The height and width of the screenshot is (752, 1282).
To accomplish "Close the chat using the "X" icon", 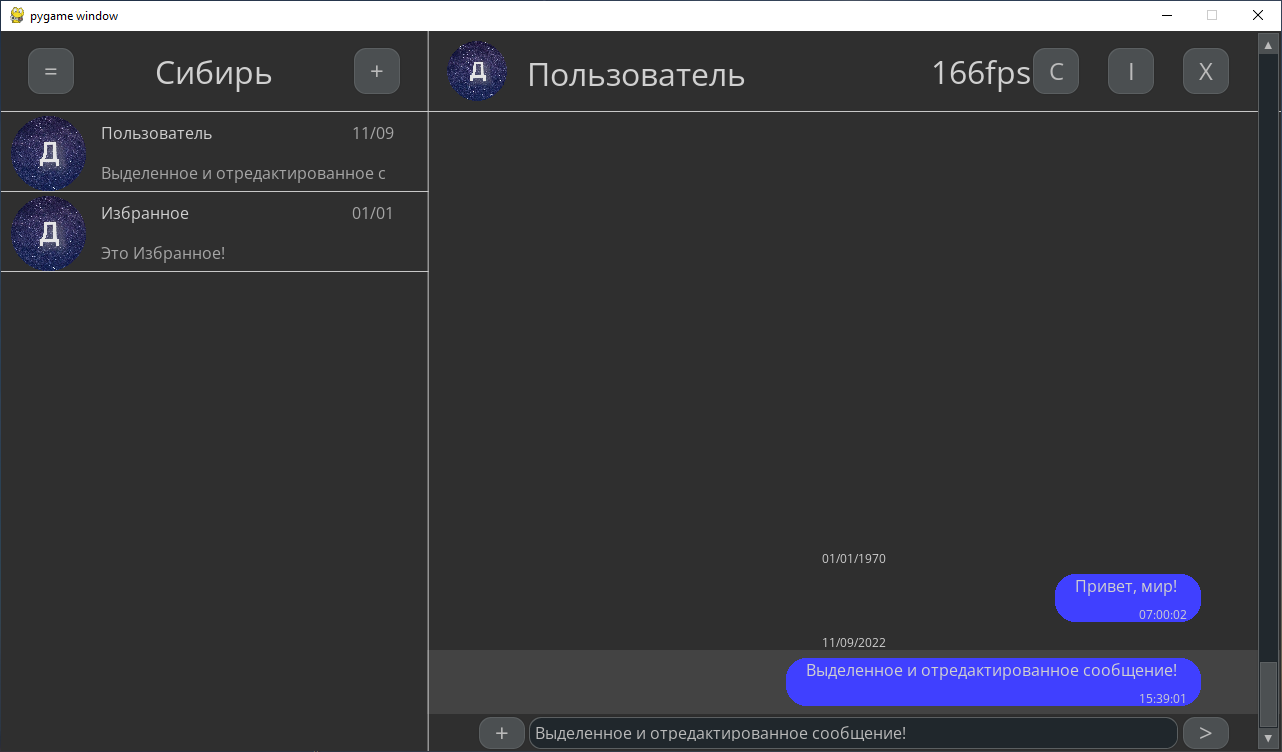I will click(x=1205, y=70).
